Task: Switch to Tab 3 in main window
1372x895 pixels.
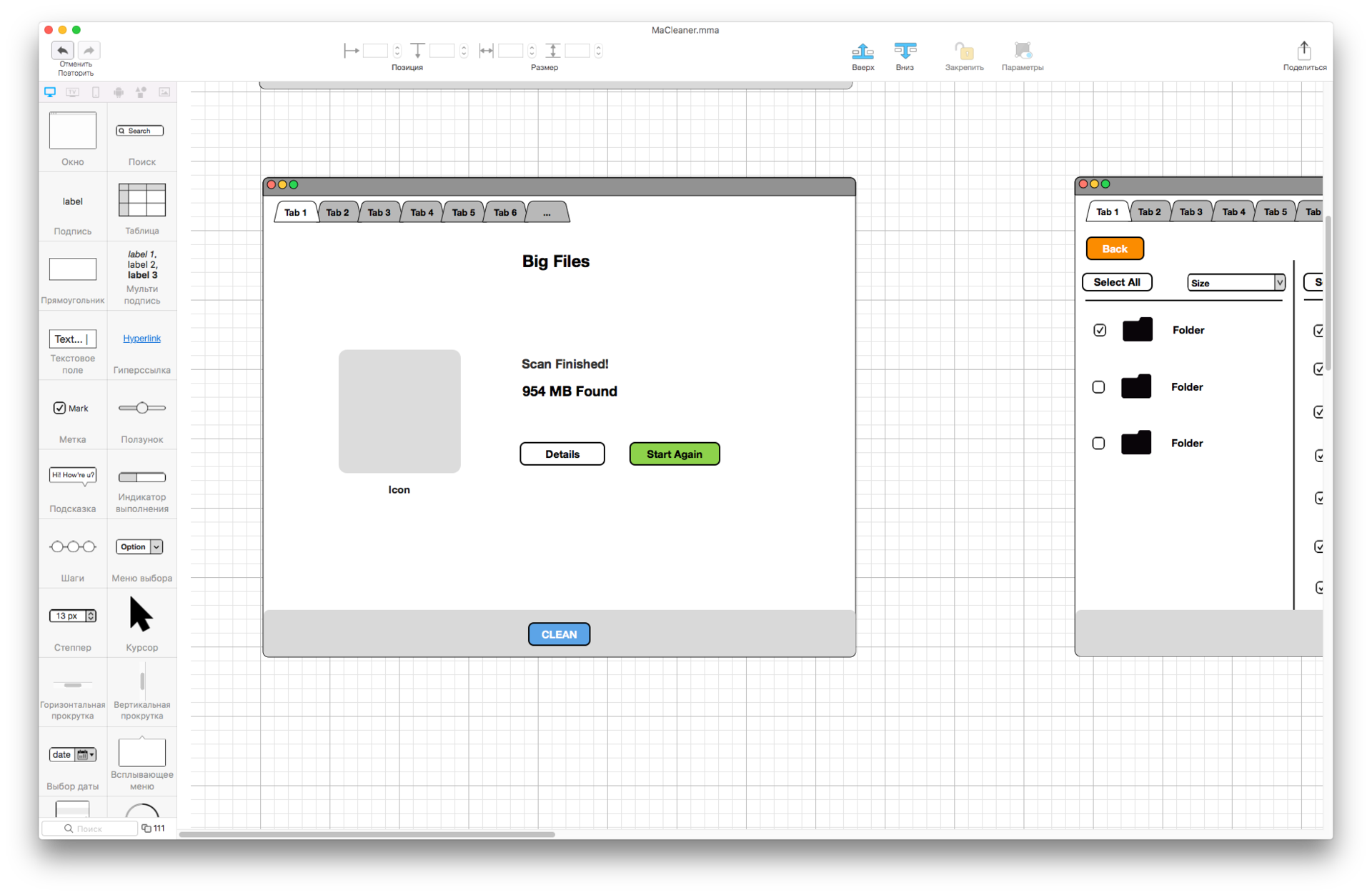Action: pyautogui.click(x=378, y=212)
